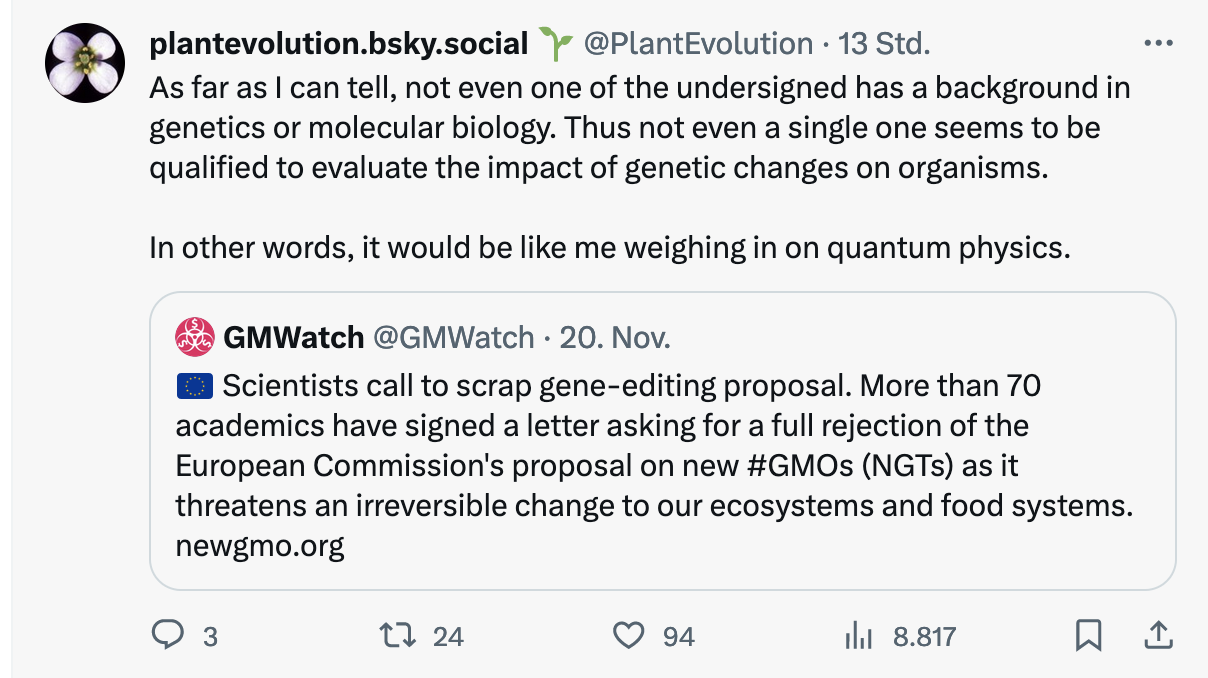Click the flower profile avatar
Viewport: 1208px width, 678px height.
pyautogui.click(x=85, y=62)
